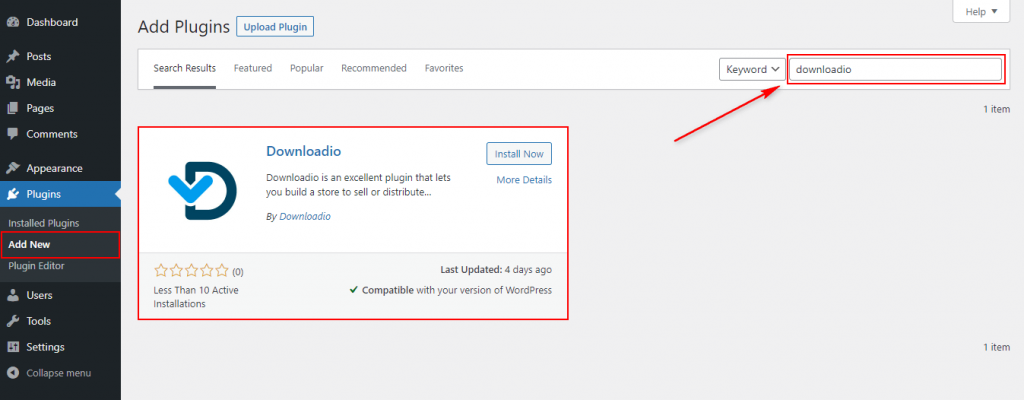Viewport: 1024px width, 400px height.
Task: Click the Downloadio plugin logo
Action: coord(202,190)
